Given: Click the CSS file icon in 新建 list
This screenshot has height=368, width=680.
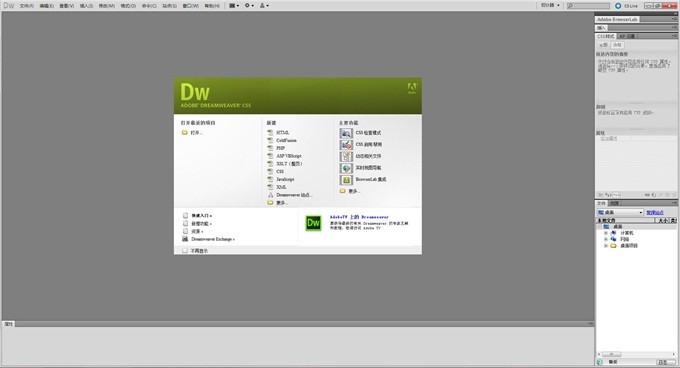Looking at the screenshot, I should [x=270, y=172].
